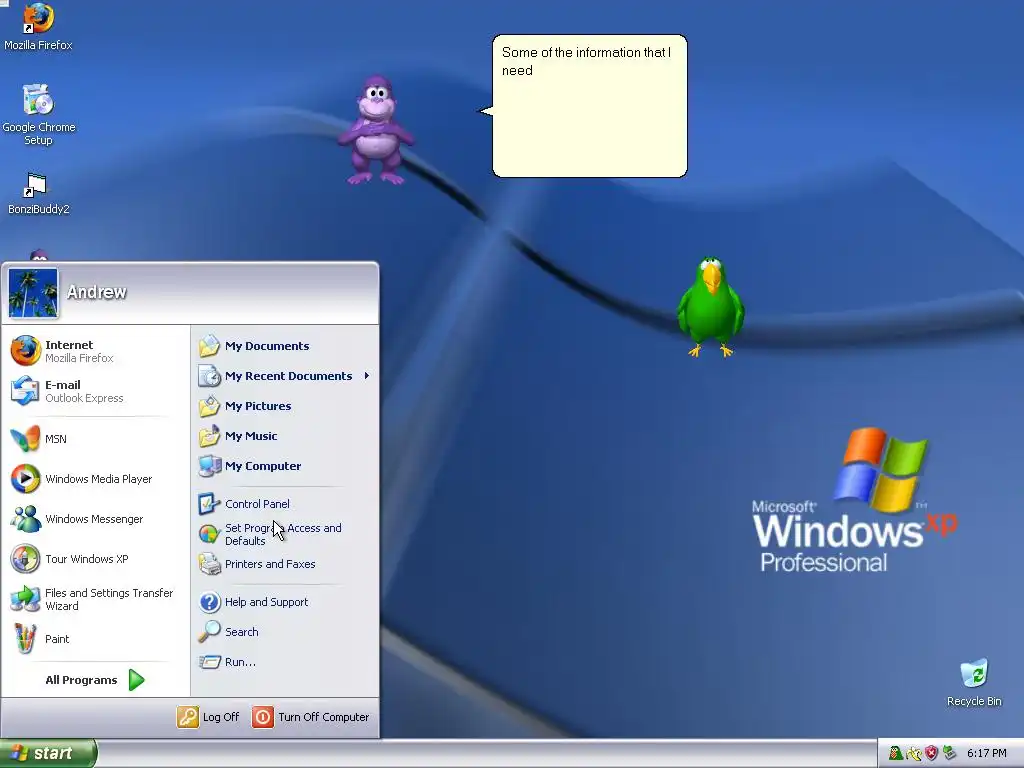Image resolution: width=1024 pixels, height=768 pixels.
Task: Open Control Panel
Action: tap(285, 504)
